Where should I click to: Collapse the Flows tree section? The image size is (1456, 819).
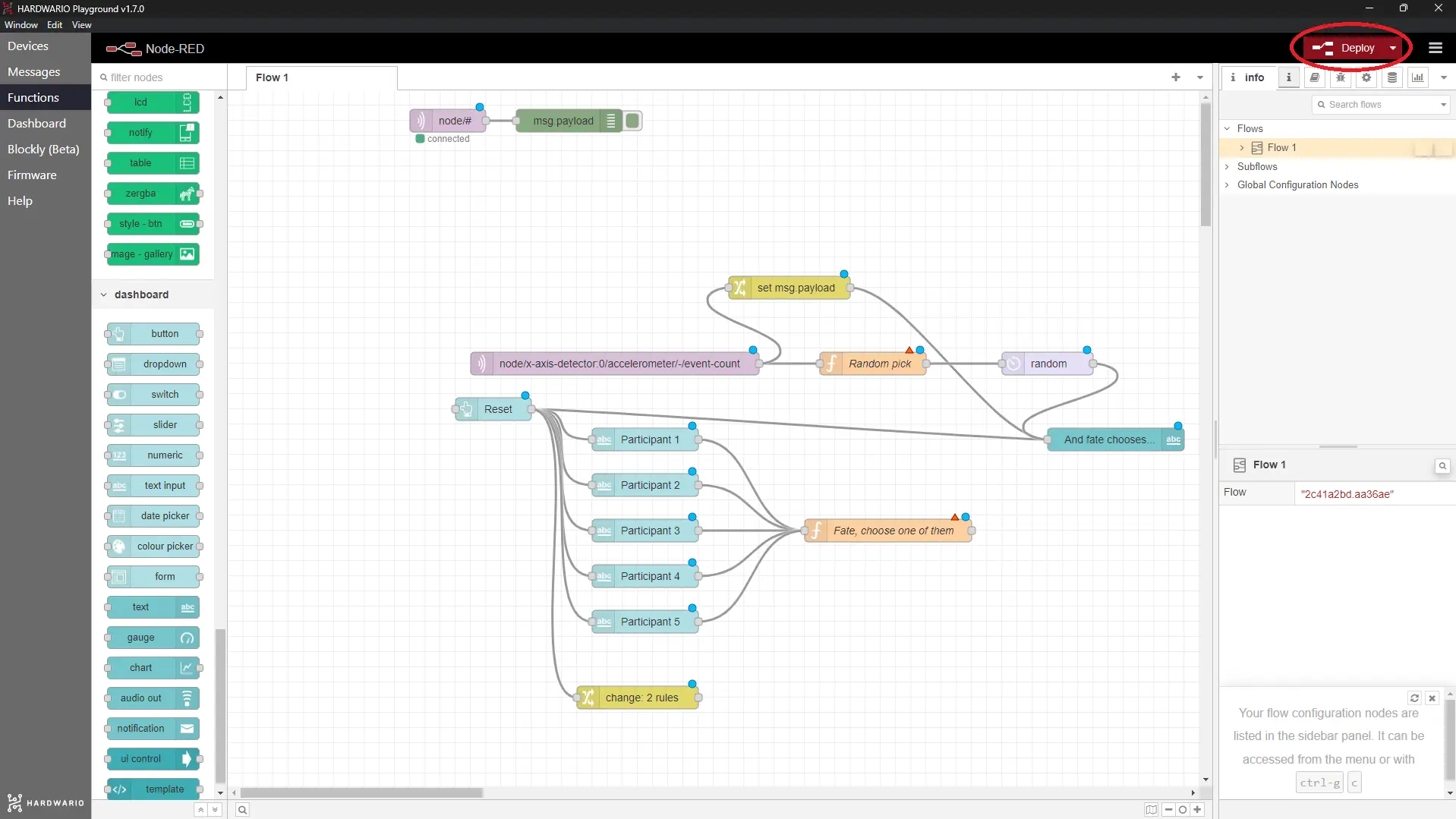click(x=1227, y=128)
